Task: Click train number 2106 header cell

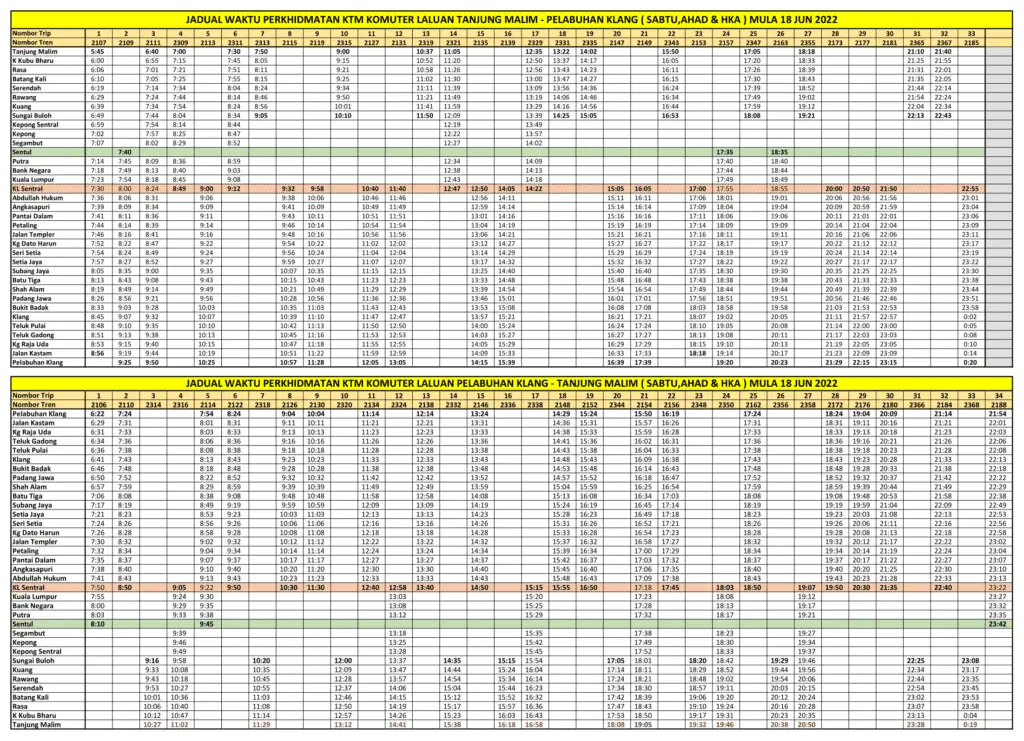Action: point(99,405)
